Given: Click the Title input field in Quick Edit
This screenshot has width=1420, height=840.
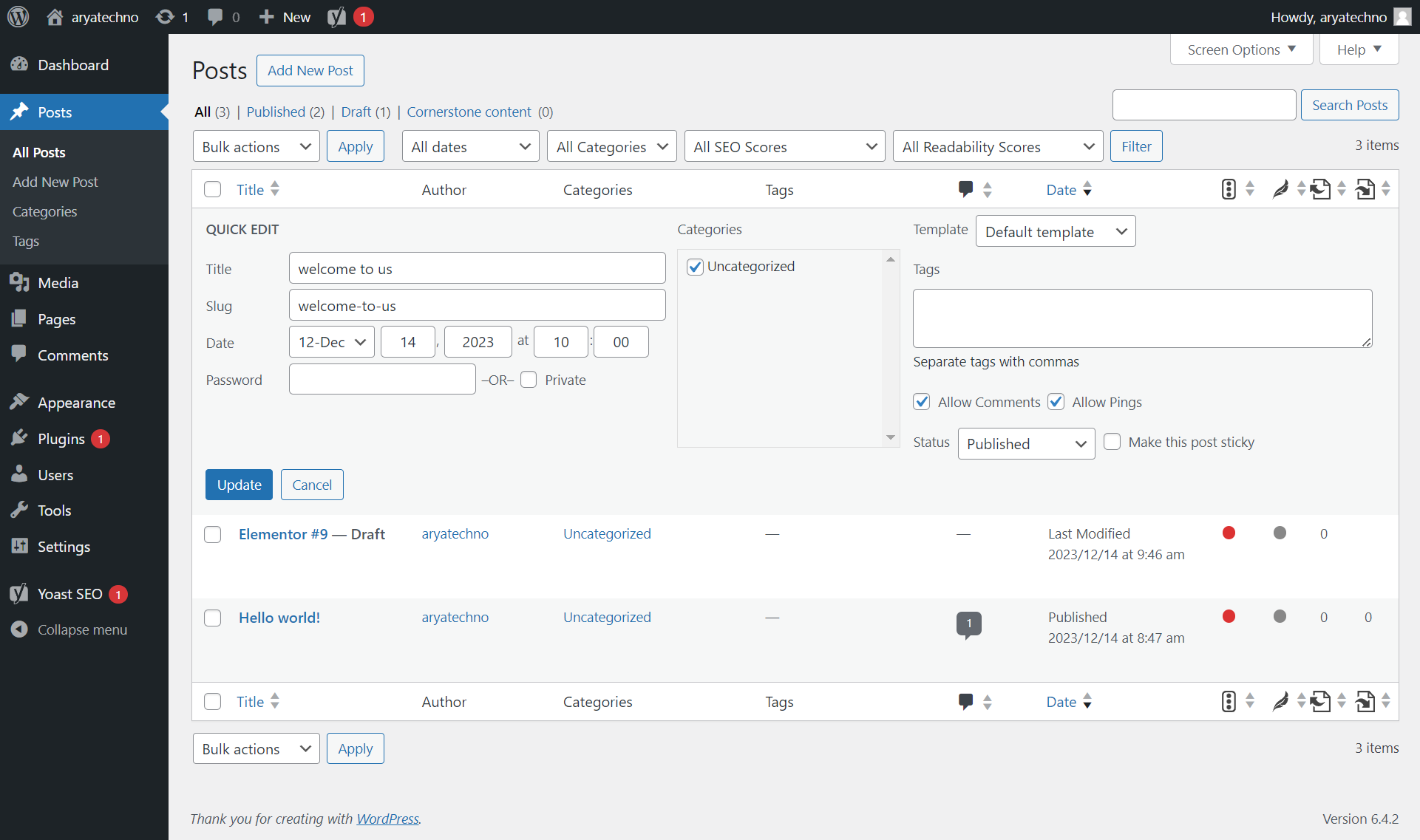Looking at the screenshot, I should coord(477,268).
